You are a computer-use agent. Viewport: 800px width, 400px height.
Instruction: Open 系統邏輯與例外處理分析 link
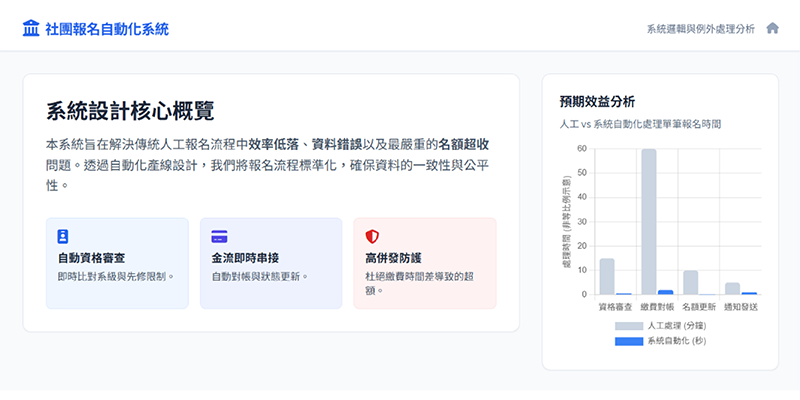pos(701,29)
